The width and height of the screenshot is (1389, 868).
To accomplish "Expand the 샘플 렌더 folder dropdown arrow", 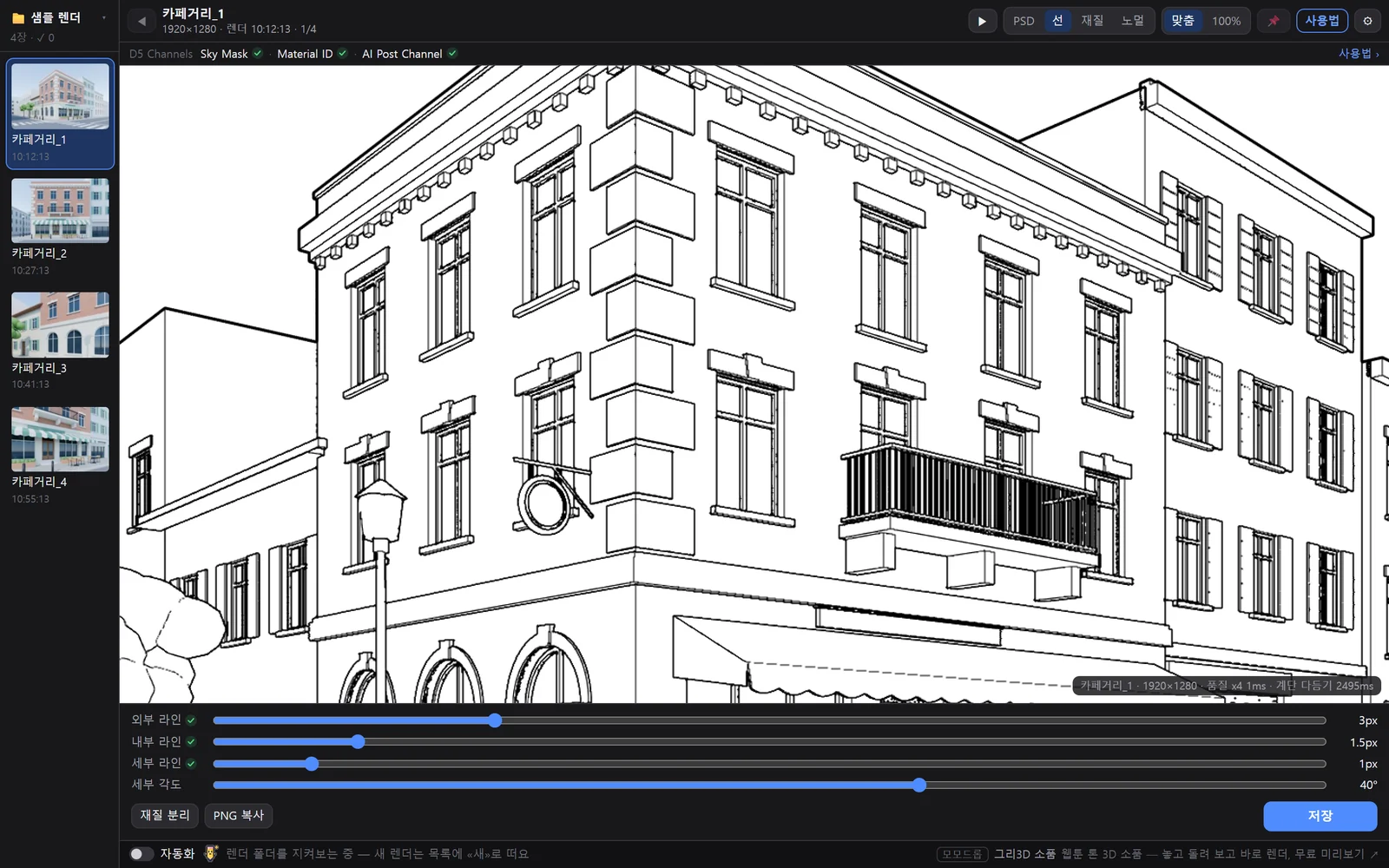I will point(103,17).
